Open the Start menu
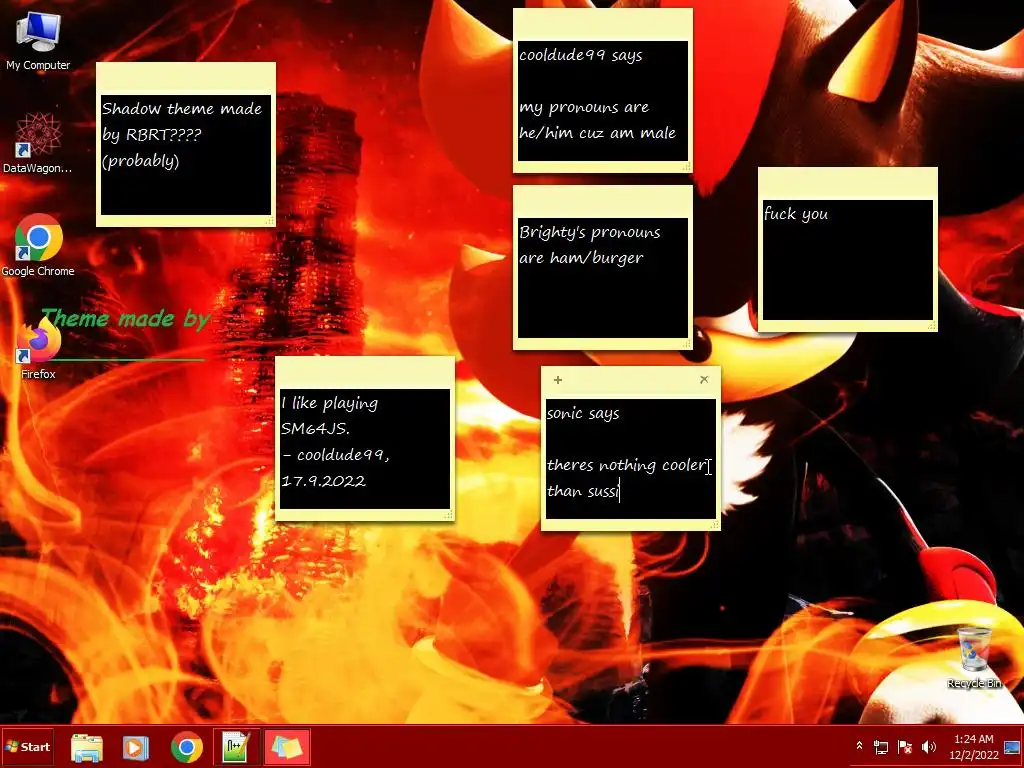The height and width of the screenshot is (768, 1024). (27, 747)
